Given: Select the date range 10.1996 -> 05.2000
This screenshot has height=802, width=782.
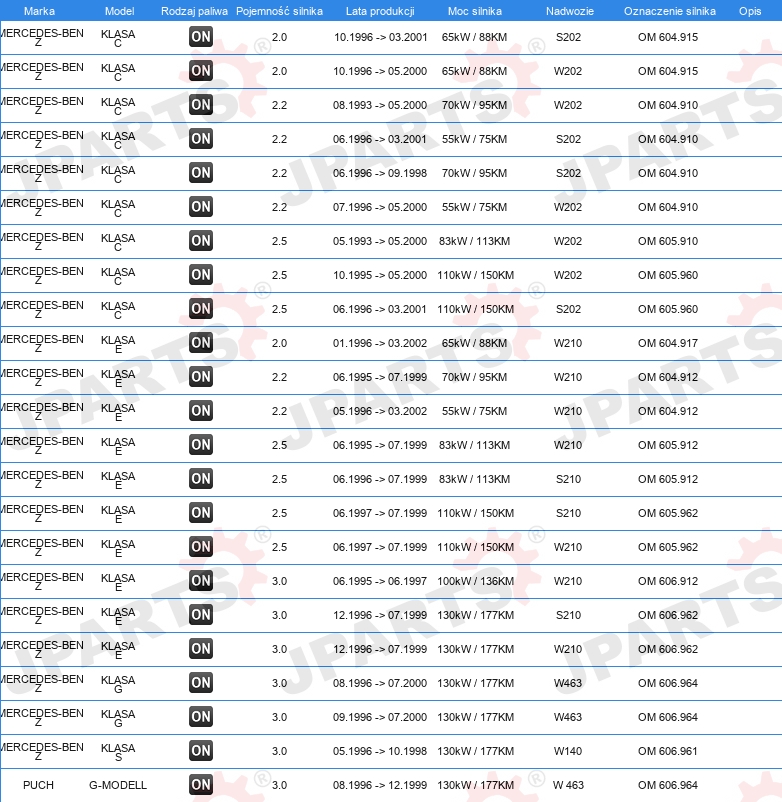Looking at the screenshot, I should pyautogui.click(x=380, y=71).
